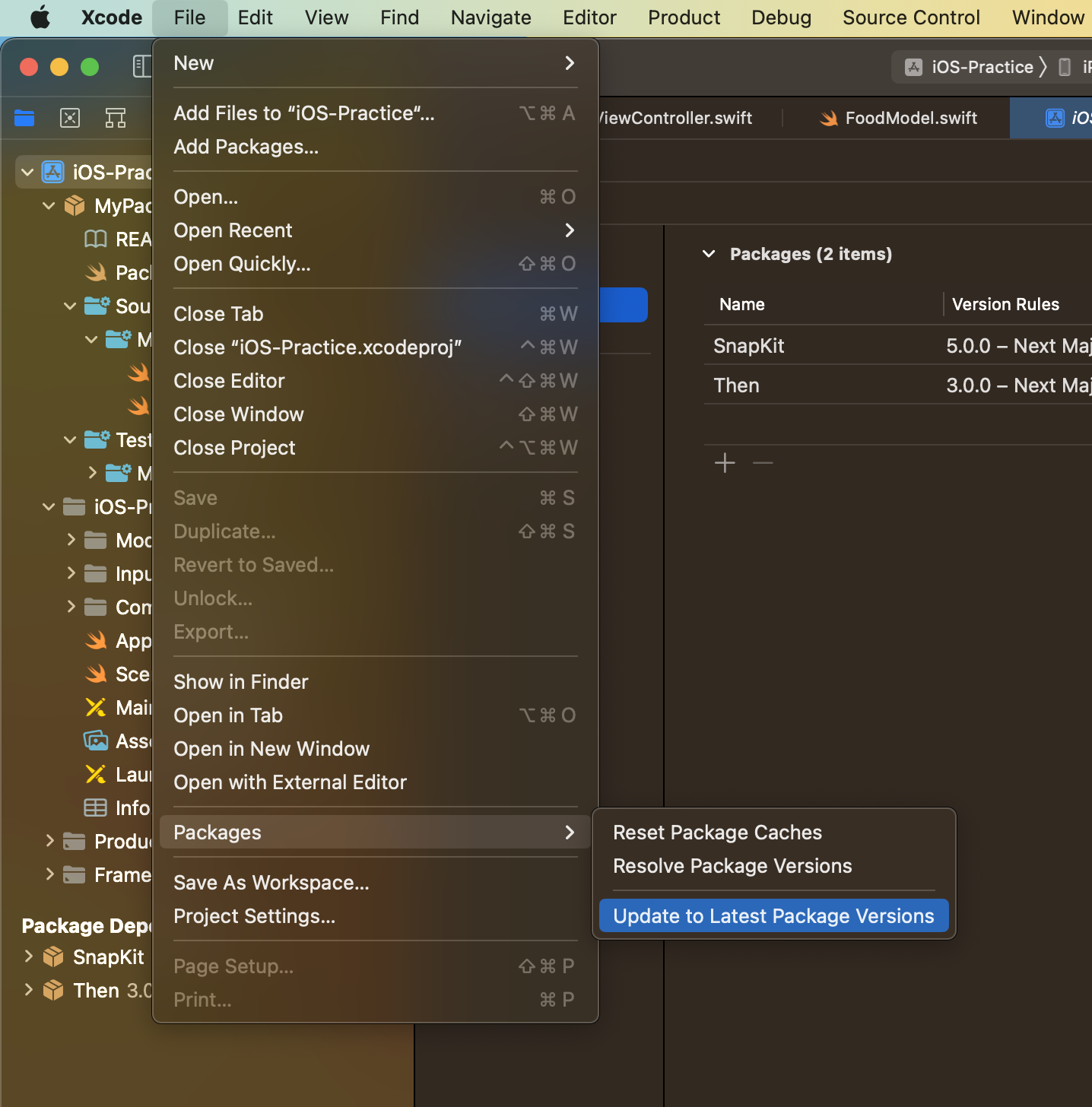Select the Main storyboard icon
Image resolution: width=1092 pixels, height=1107 pixels.
[96, 707]
